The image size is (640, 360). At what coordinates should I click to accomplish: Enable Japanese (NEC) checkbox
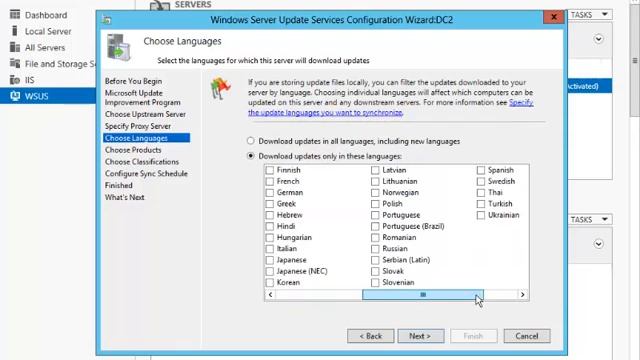point(270,271)
